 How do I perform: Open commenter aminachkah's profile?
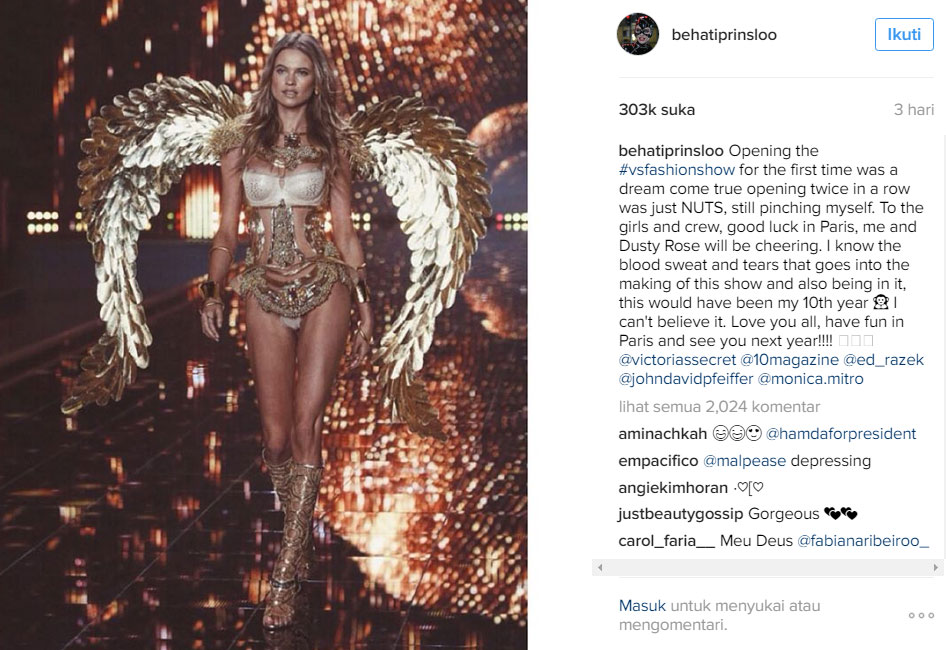pos(662,434)
